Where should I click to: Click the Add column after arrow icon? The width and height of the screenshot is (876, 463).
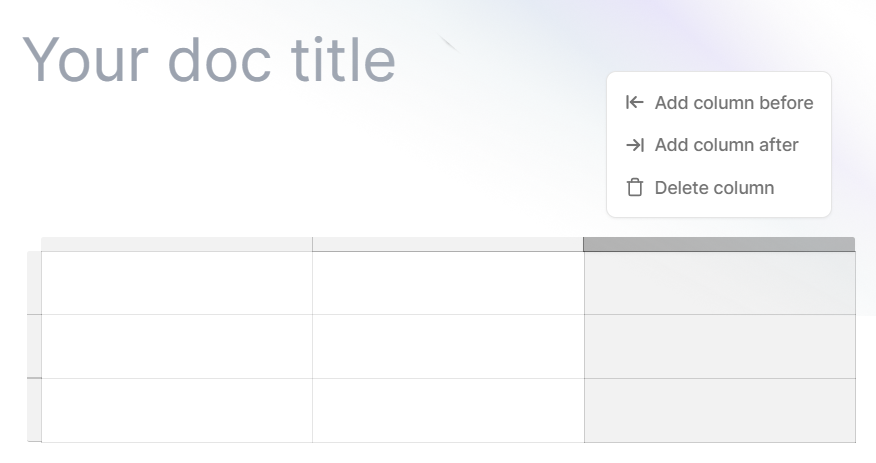pyautogui.click(x=634, y=145)
